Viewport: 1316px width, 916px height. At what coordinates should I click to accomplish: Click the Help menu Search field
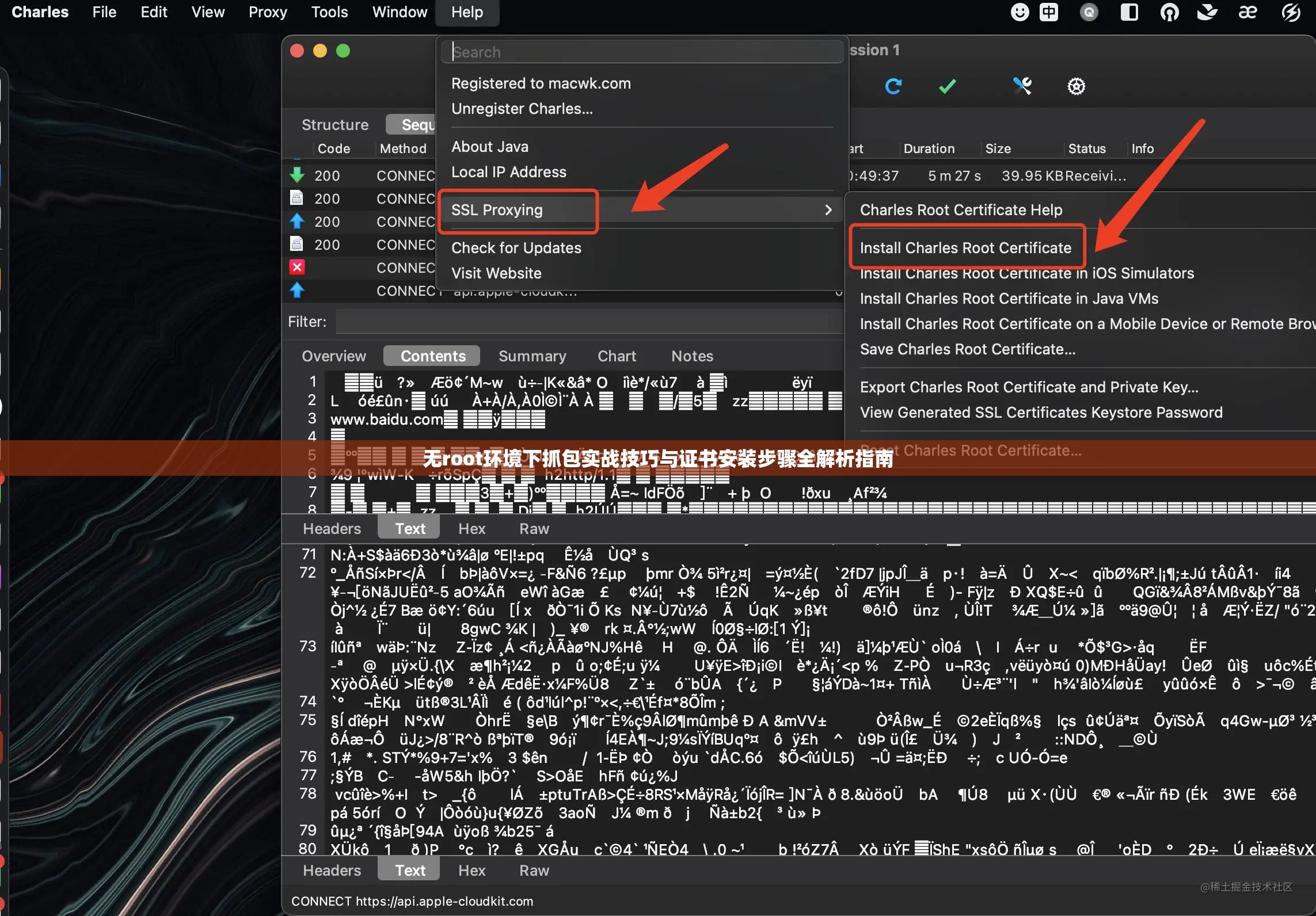click(641, 52)
